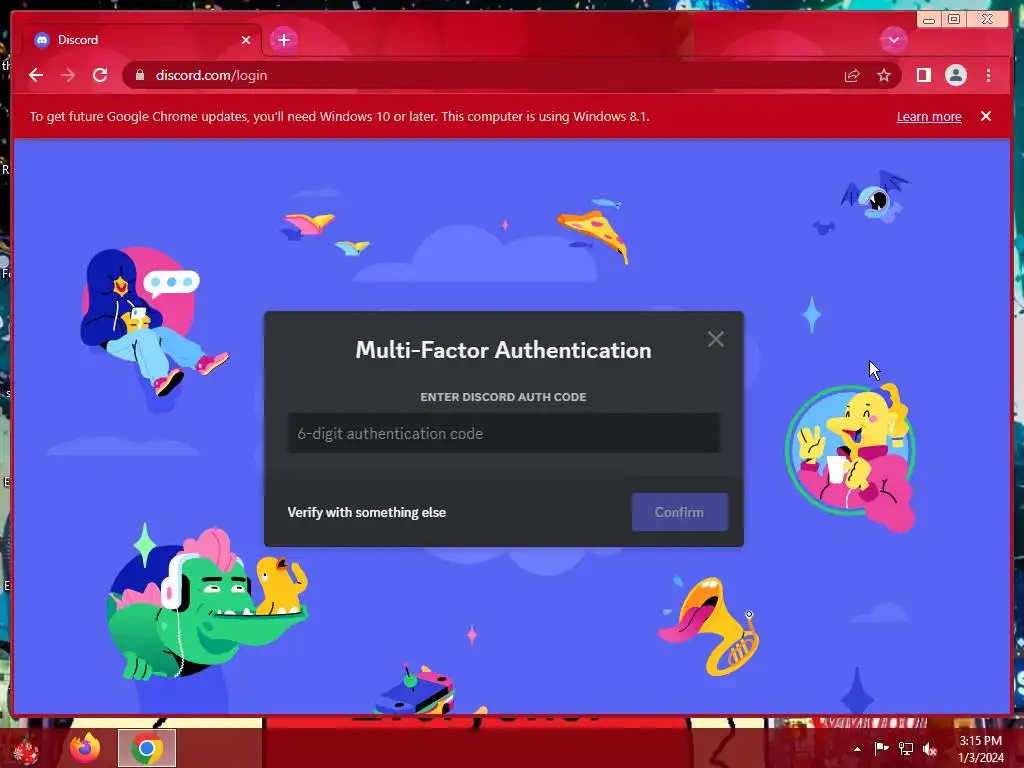
Task: Open a new tab
Action: 283,40
